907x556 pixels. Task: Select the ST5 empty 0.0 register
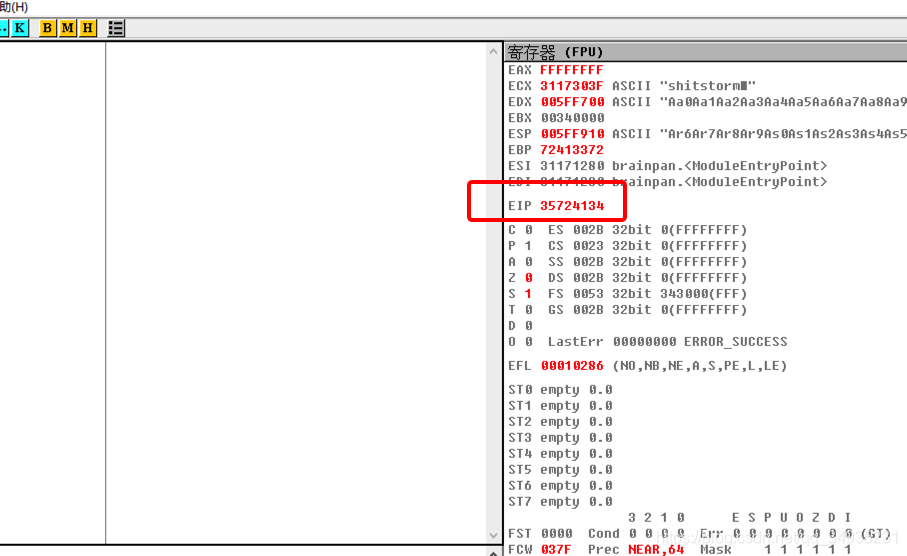pyautogui.click(x=560, y=470)
